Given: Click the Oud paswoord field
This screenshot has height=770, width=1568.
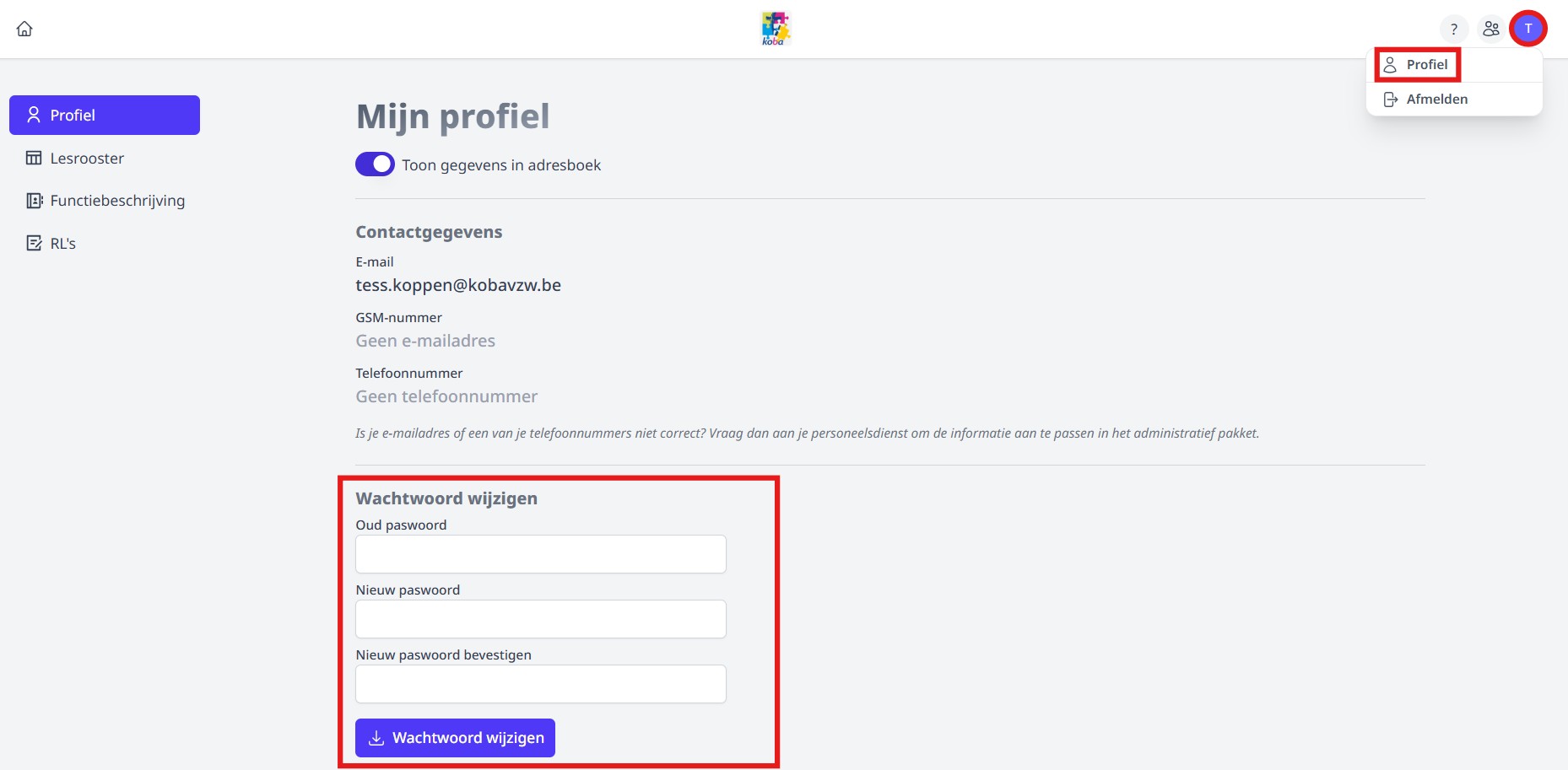Looking at the screenshot, I should 540,554.
